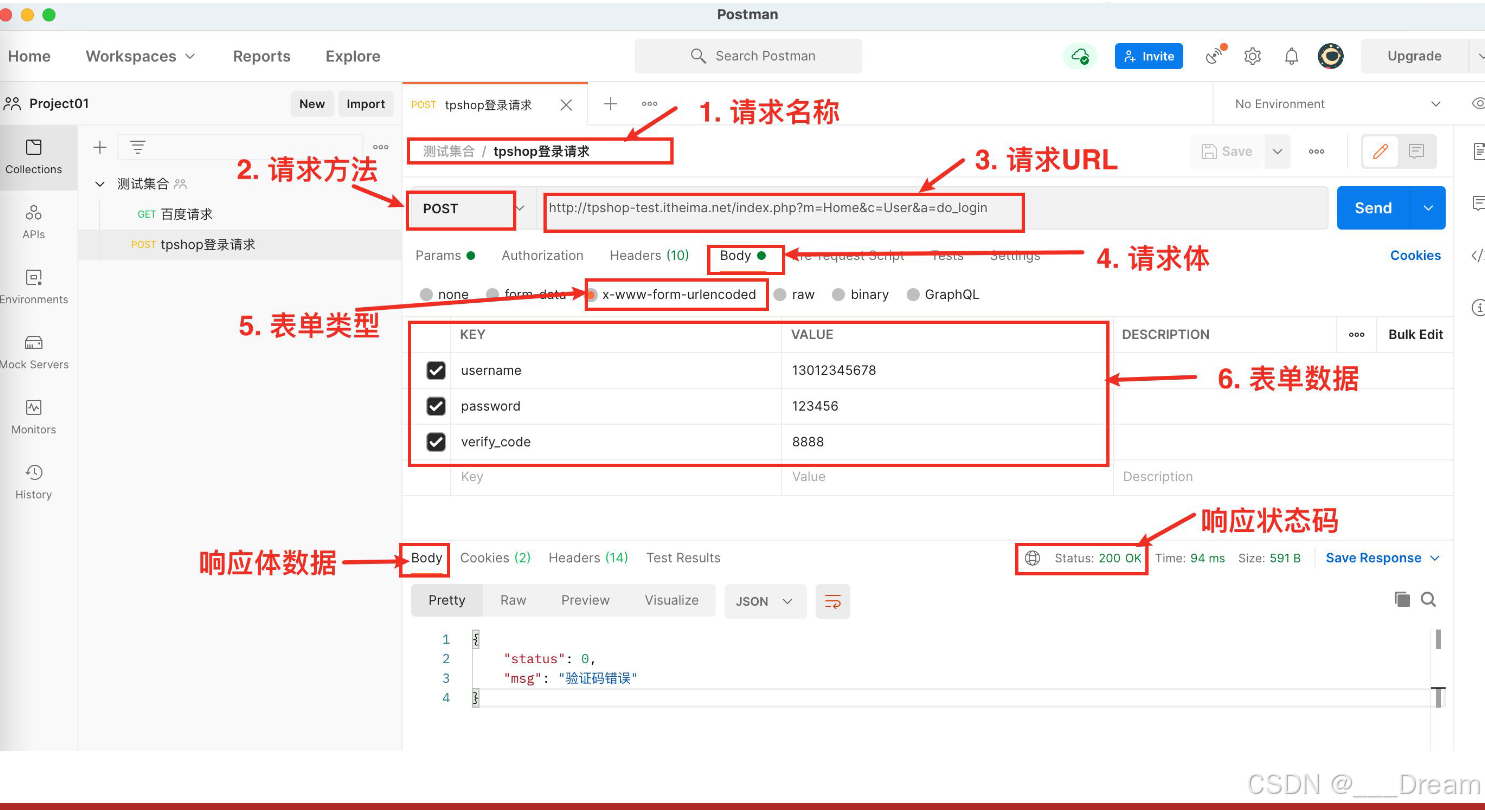Switch to the Authorization tab
1485x810 pixels.
[542, 255]
